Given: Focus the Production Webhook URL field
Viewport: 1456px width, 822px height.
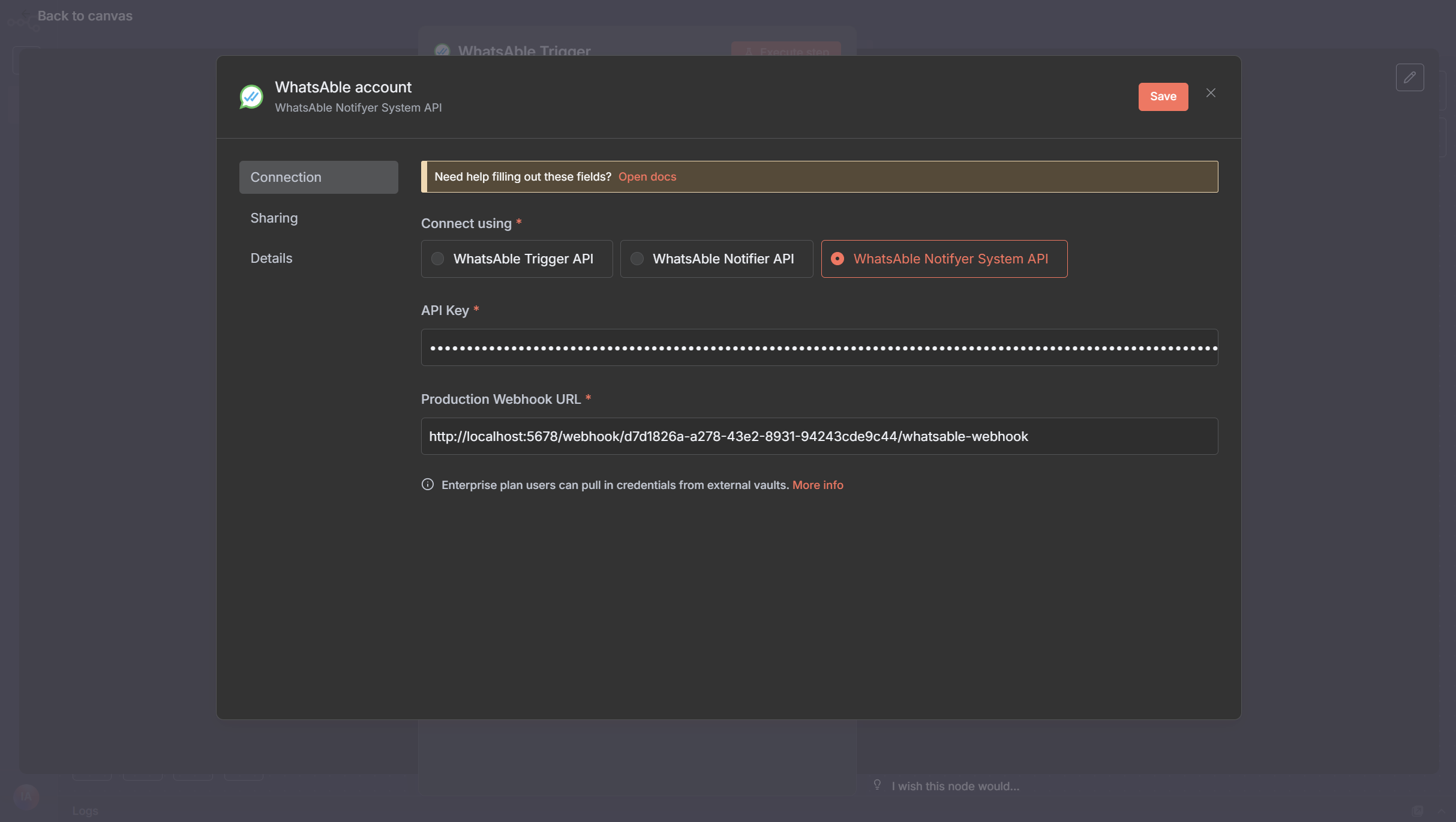Looking at the screenshot, I should [x=819, y=436].
